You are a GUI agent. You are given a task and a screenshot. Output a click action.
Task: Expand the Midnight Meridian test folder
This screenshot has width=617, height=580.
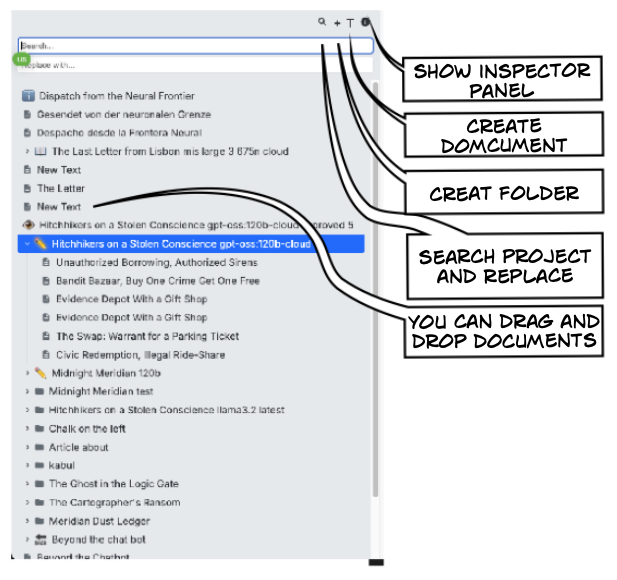point(27,391)
